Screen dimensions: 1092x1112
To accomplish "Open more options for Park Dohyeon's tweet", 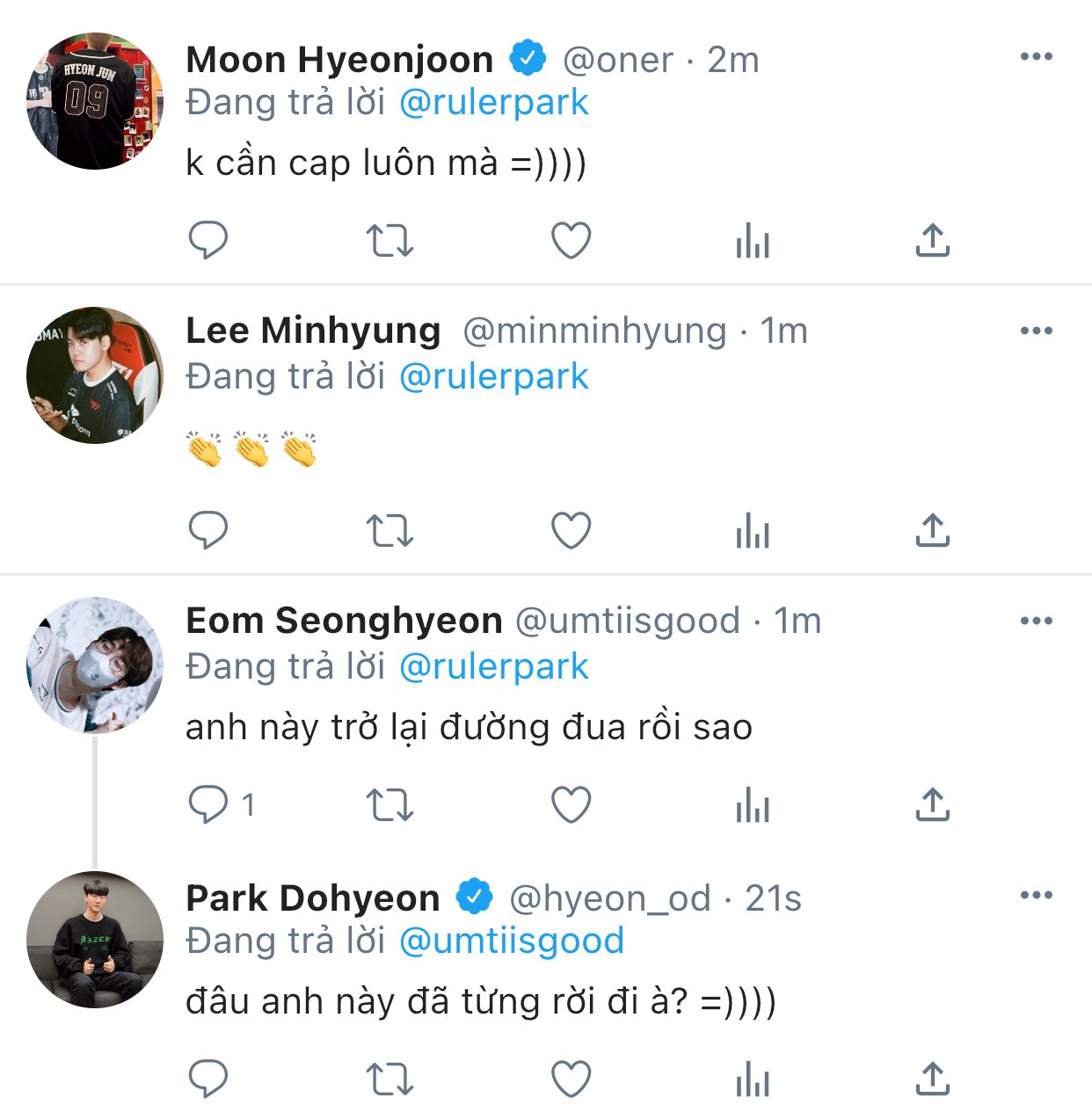I will (1036, 896).
